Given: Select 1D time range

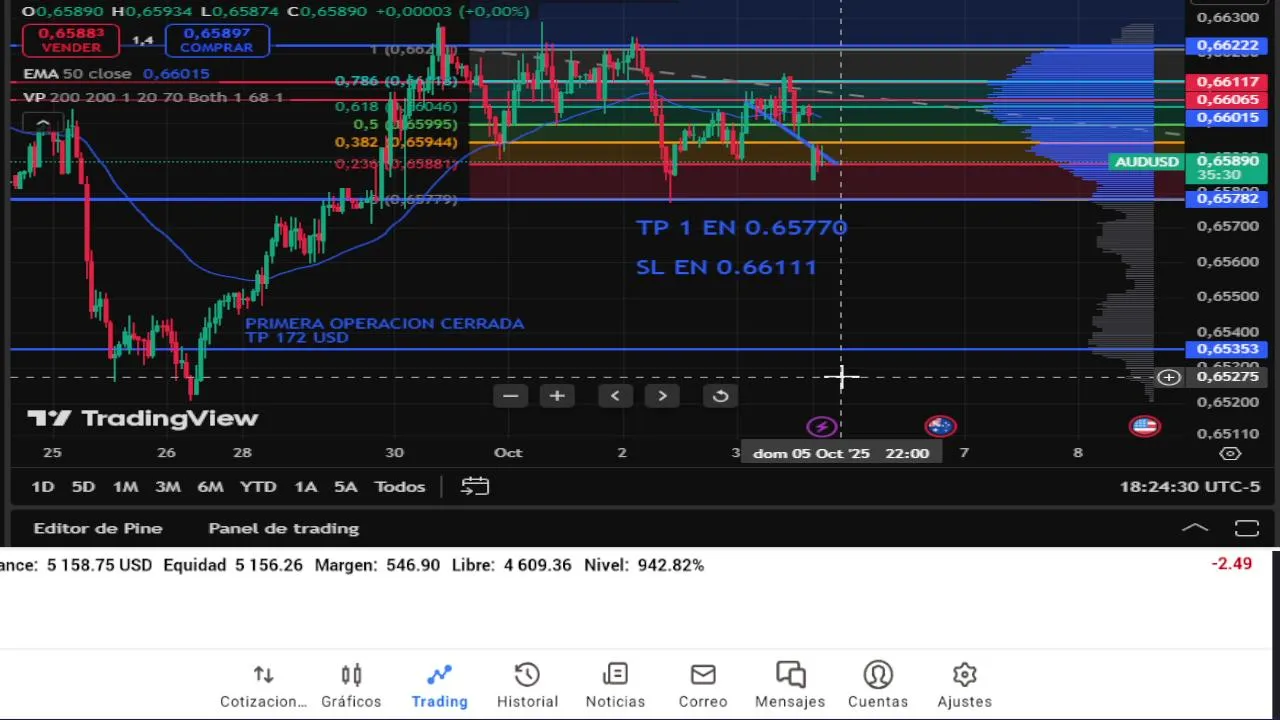Looking at the screenshot, I should pos(42,486).
